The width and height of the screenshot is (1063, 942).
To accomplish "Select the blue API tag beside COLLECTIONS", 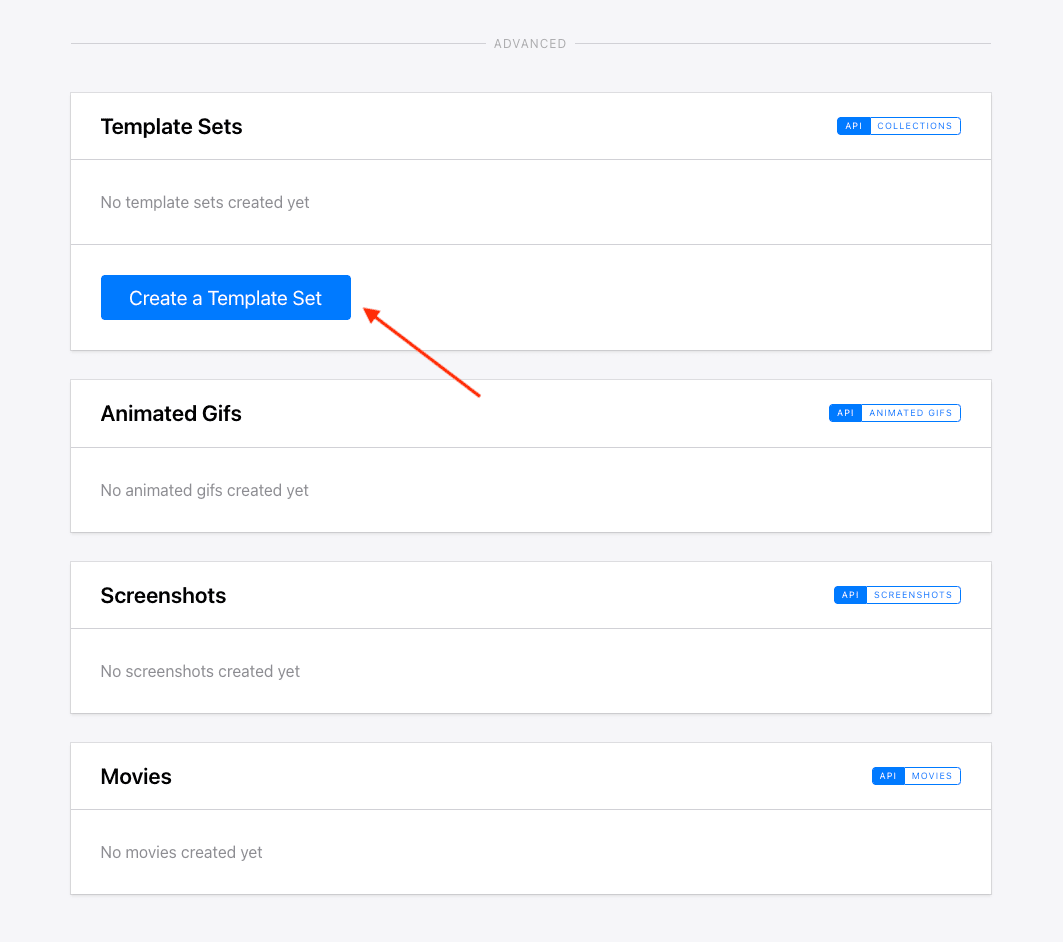I will [853, 125].
